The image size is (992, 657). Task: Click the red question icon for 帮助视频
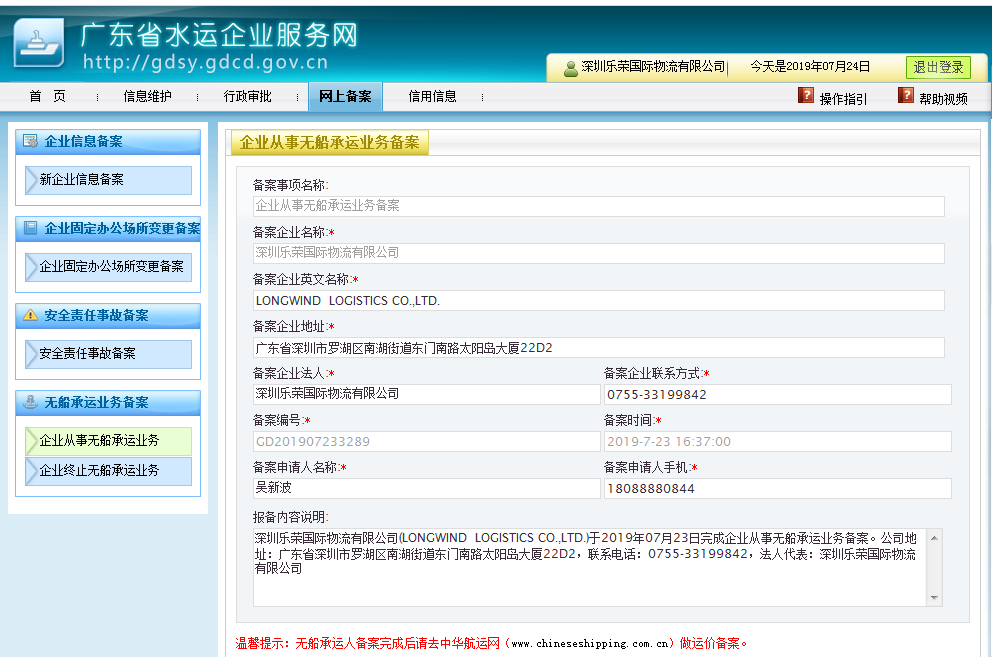906,95
